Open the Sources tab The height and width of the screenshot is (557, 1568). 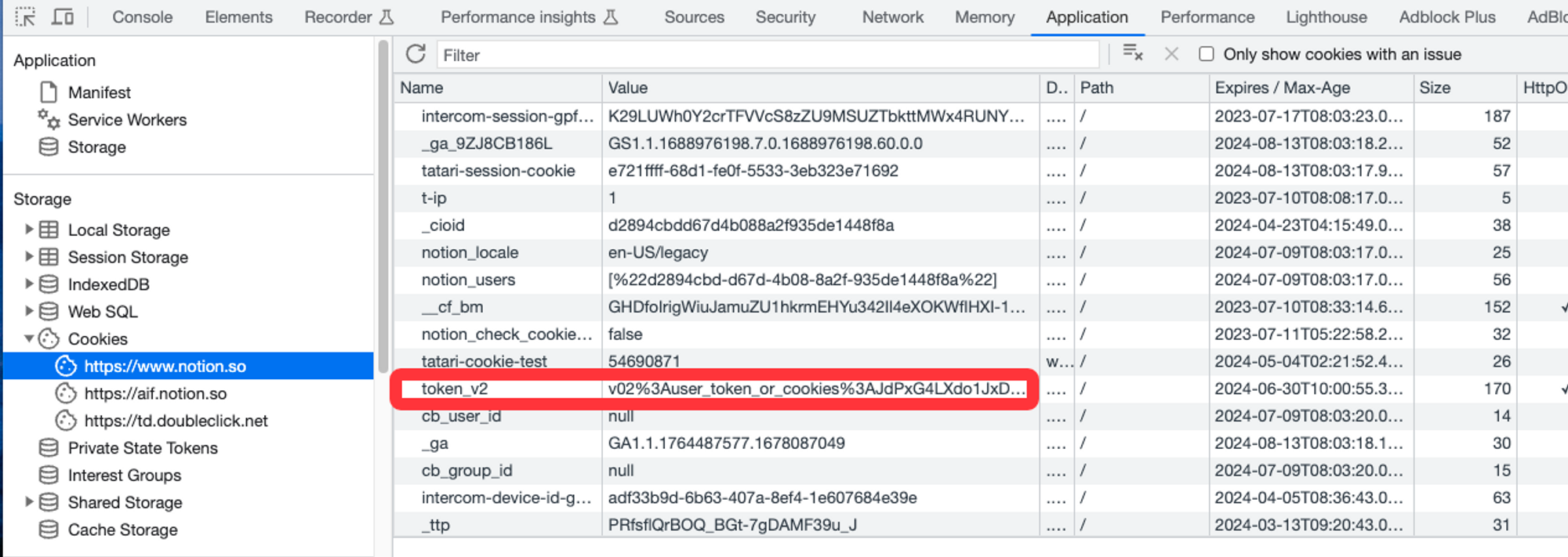tap(695, 17)
